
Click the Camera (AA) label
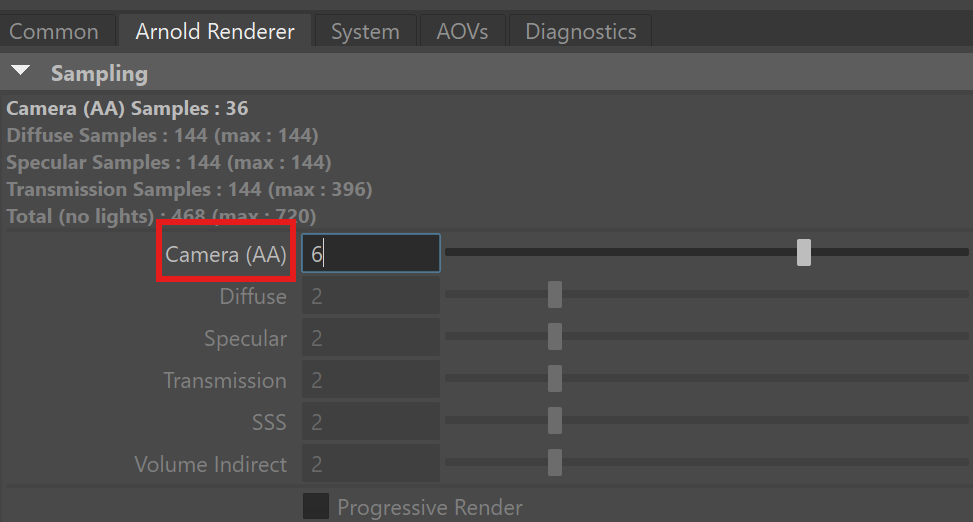(x=226, y=255)
